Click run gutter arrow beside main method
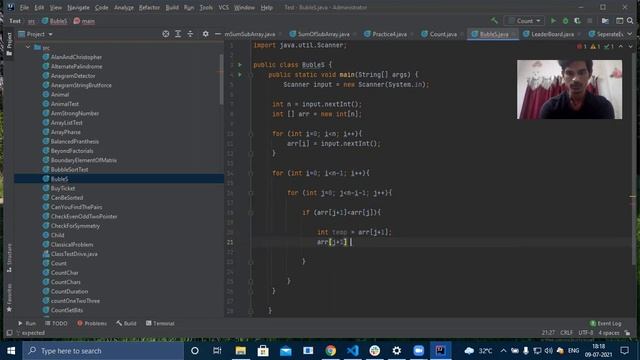640x360 pixels. click(240, 75)
